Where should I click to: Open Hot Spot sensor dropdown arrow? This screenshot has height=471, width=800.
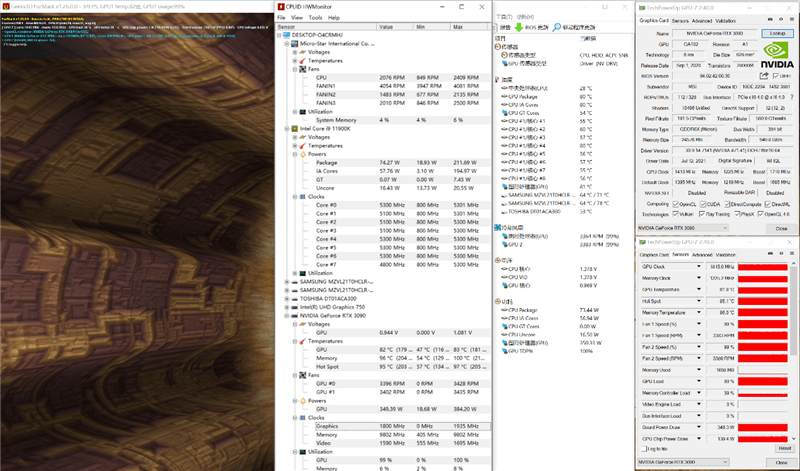click(699, 301)
